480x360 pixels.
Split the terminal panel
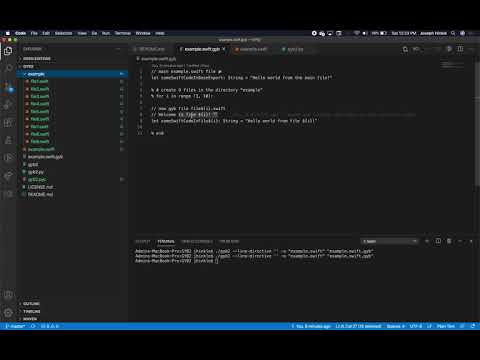[438, 241]
